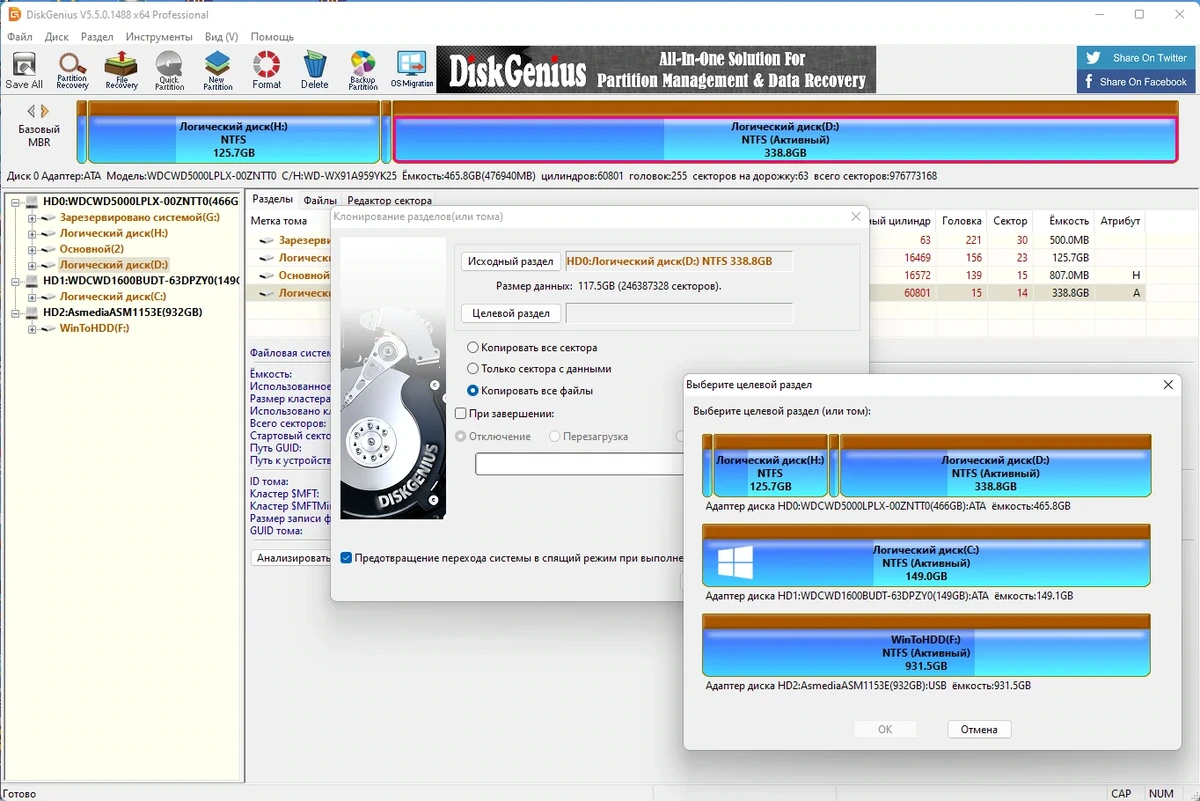Click the long empty field under shutdown options
Image resolution: width=1200 pixels, height=801 pixels.
pos(580,464)
